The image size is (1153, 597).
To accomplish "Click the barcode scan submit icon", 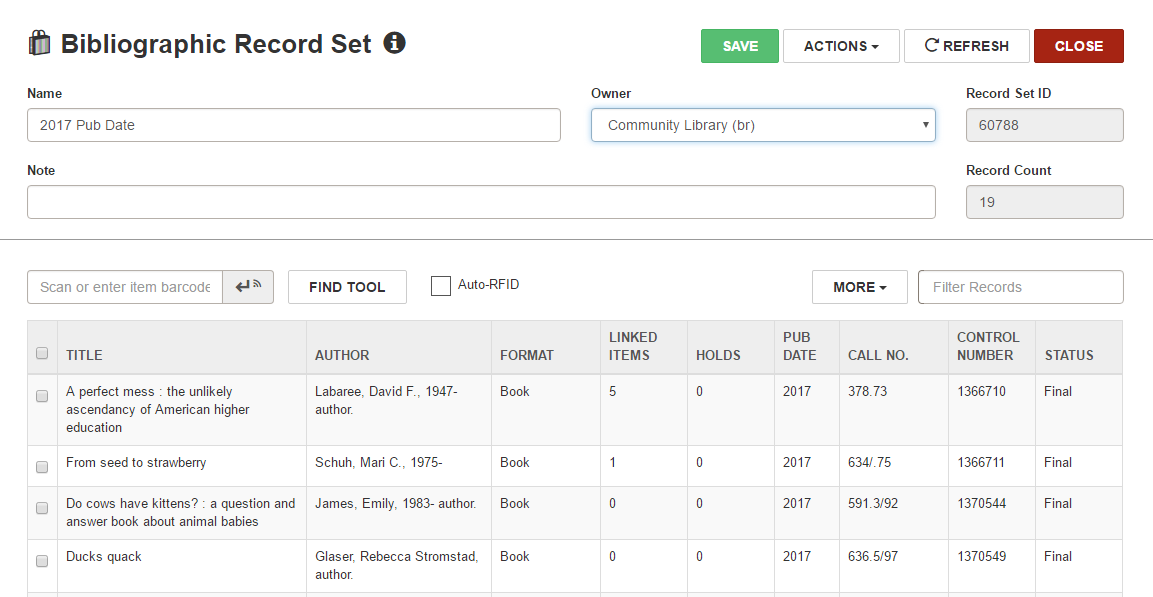I will click(248, 287).
